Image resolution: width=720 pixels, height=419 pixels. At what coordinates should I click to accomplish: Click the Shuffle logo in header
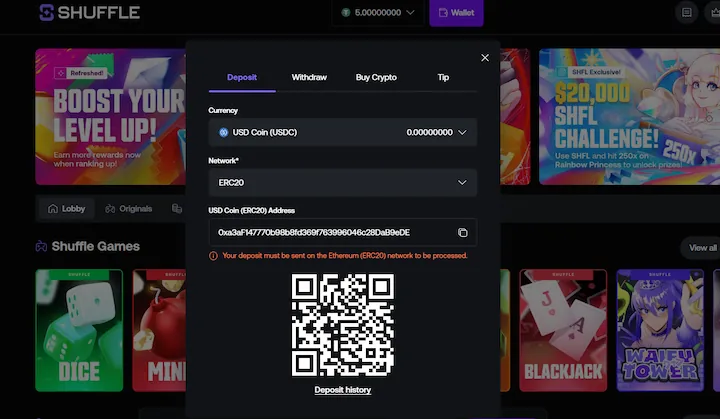pos(89,13)
